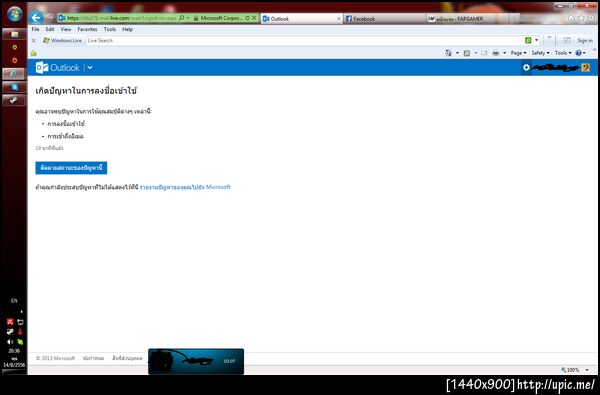The image size is (600, 395).
Task: Open the Safety dropdown menu
Action: pyautogui.click(x=540, y=53)
